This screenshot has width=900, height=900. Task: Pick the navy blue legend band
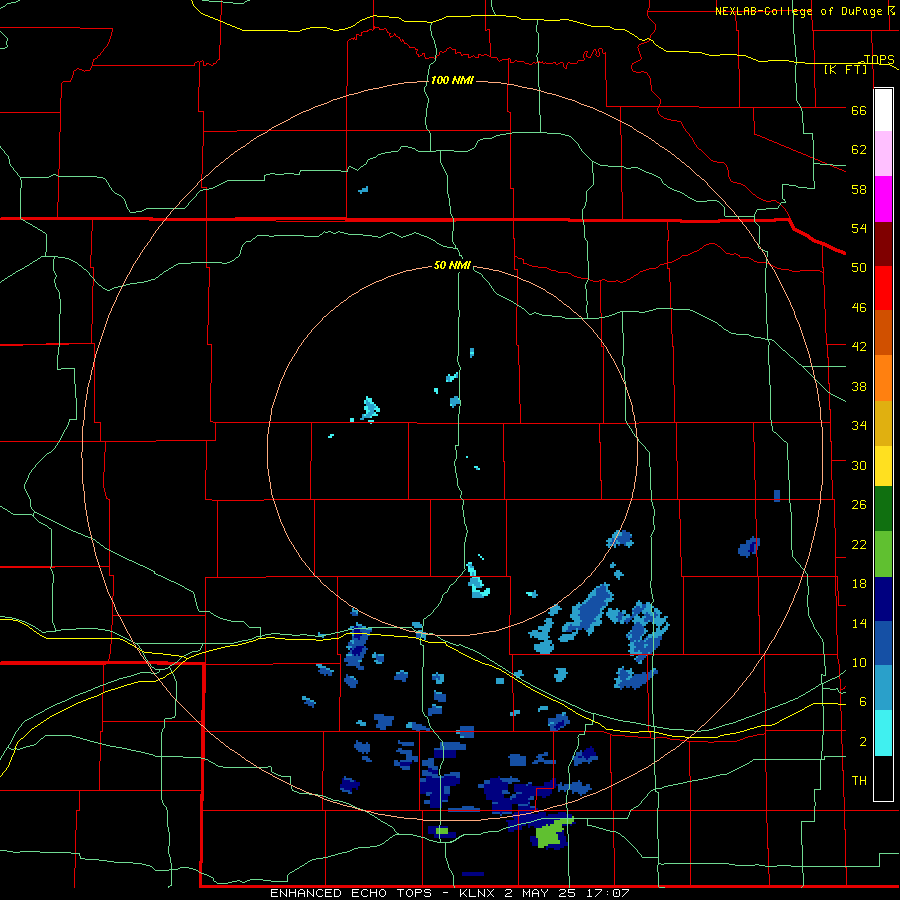pyautogui.click(x=883, y=599)
